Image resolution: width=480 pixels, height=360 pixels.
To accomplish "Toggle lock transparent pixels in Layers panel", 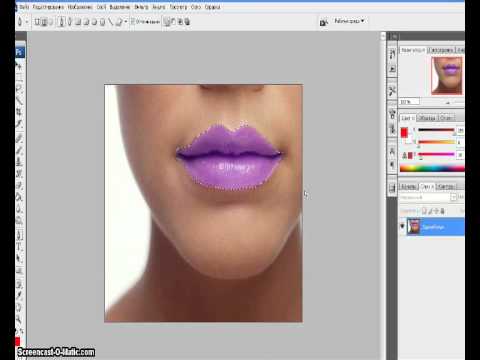I will tap(424, 211).
